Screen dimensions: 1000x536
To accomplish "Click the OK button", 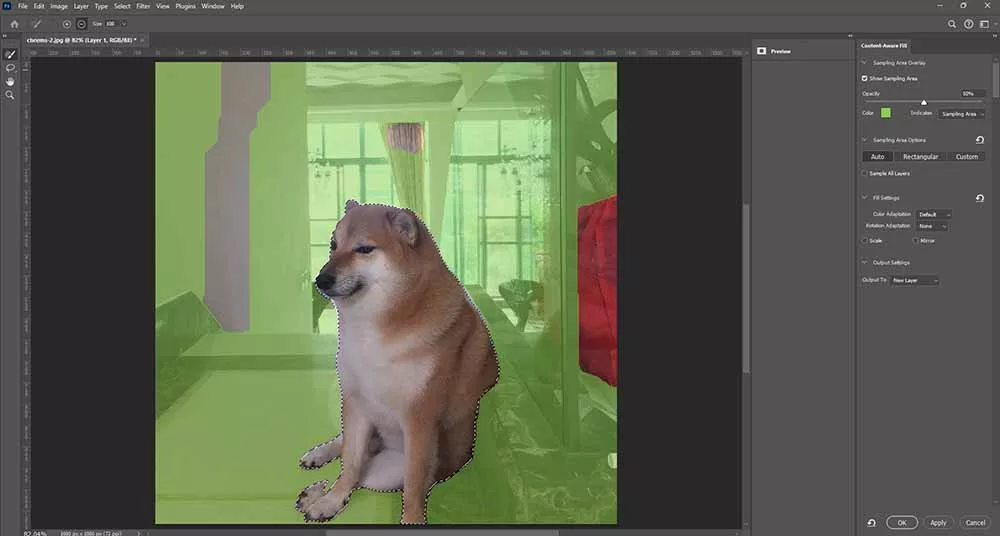I will pyautogui.click(x=901, y=522).
